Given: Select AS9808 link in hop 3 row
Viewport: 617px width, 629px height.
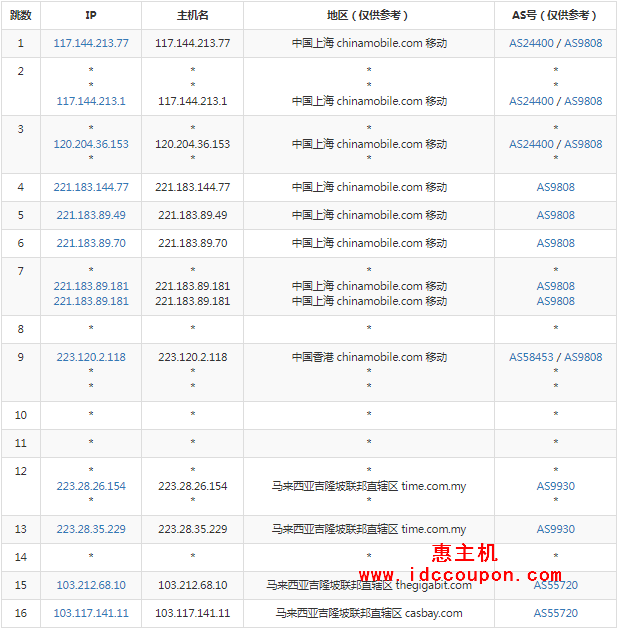Looking at the screenshot, I should tap(583, 144).
